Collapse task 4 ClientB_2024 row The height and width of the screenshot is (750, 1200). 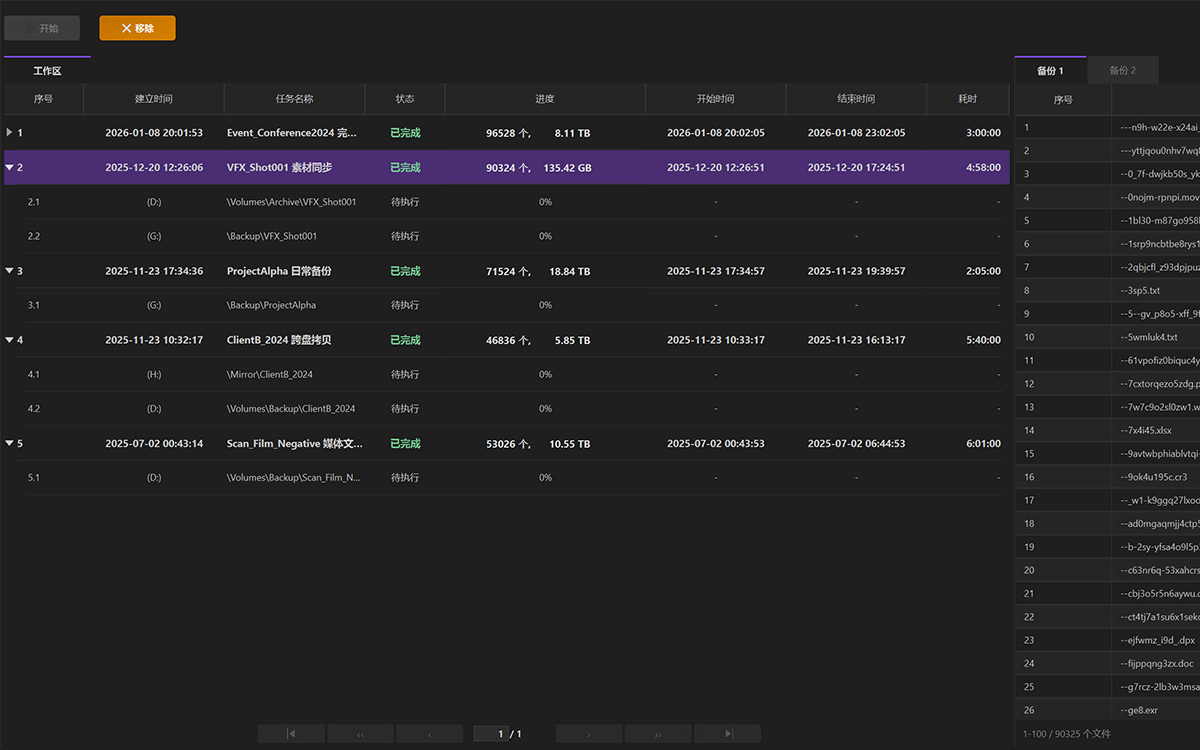tap(10, 340)
